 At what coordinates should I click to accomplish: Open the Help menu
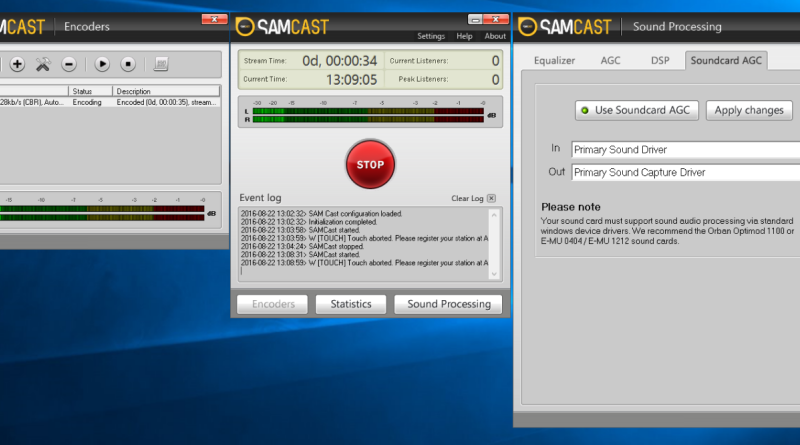click(x=464, y=36)
